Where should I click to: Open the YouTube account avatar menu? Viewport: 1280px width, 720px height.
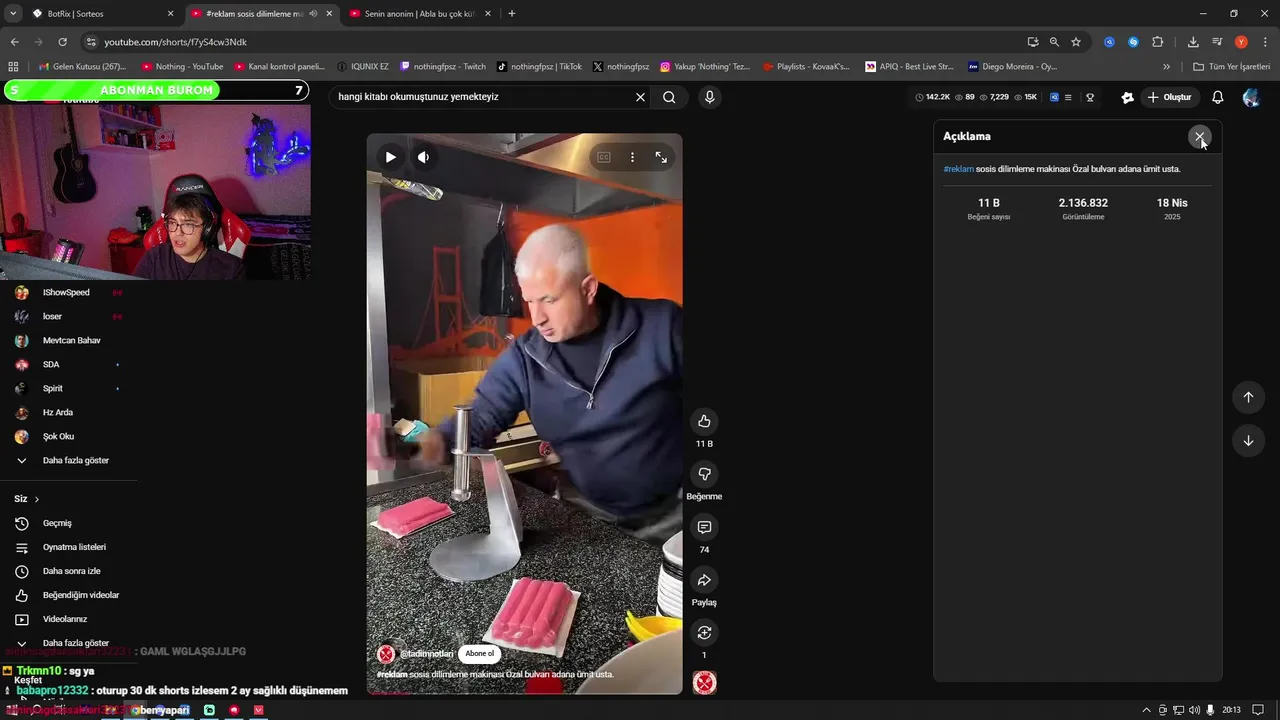tap(1251, 97)
